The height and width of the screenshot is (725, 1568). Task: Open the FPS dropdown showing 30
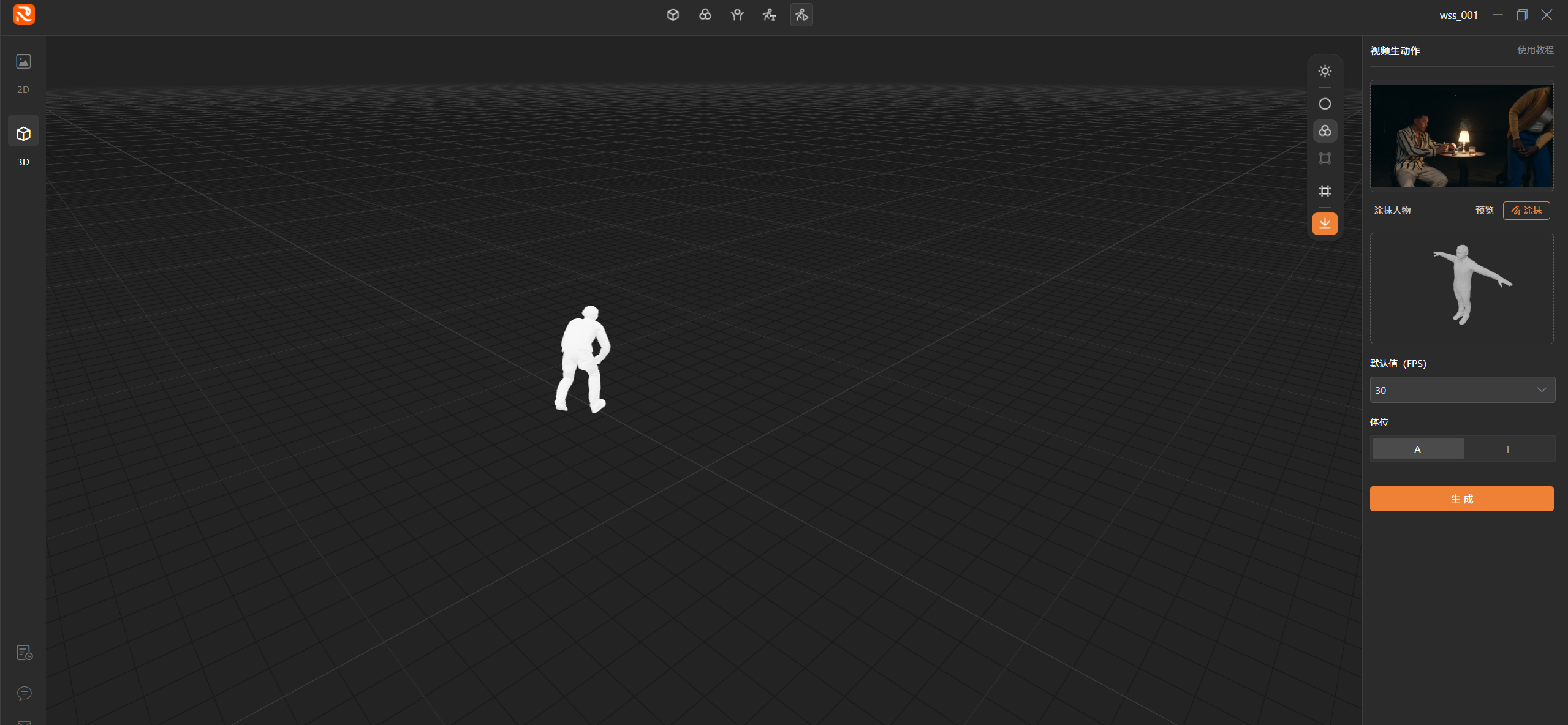click(x=1462, y=390)
